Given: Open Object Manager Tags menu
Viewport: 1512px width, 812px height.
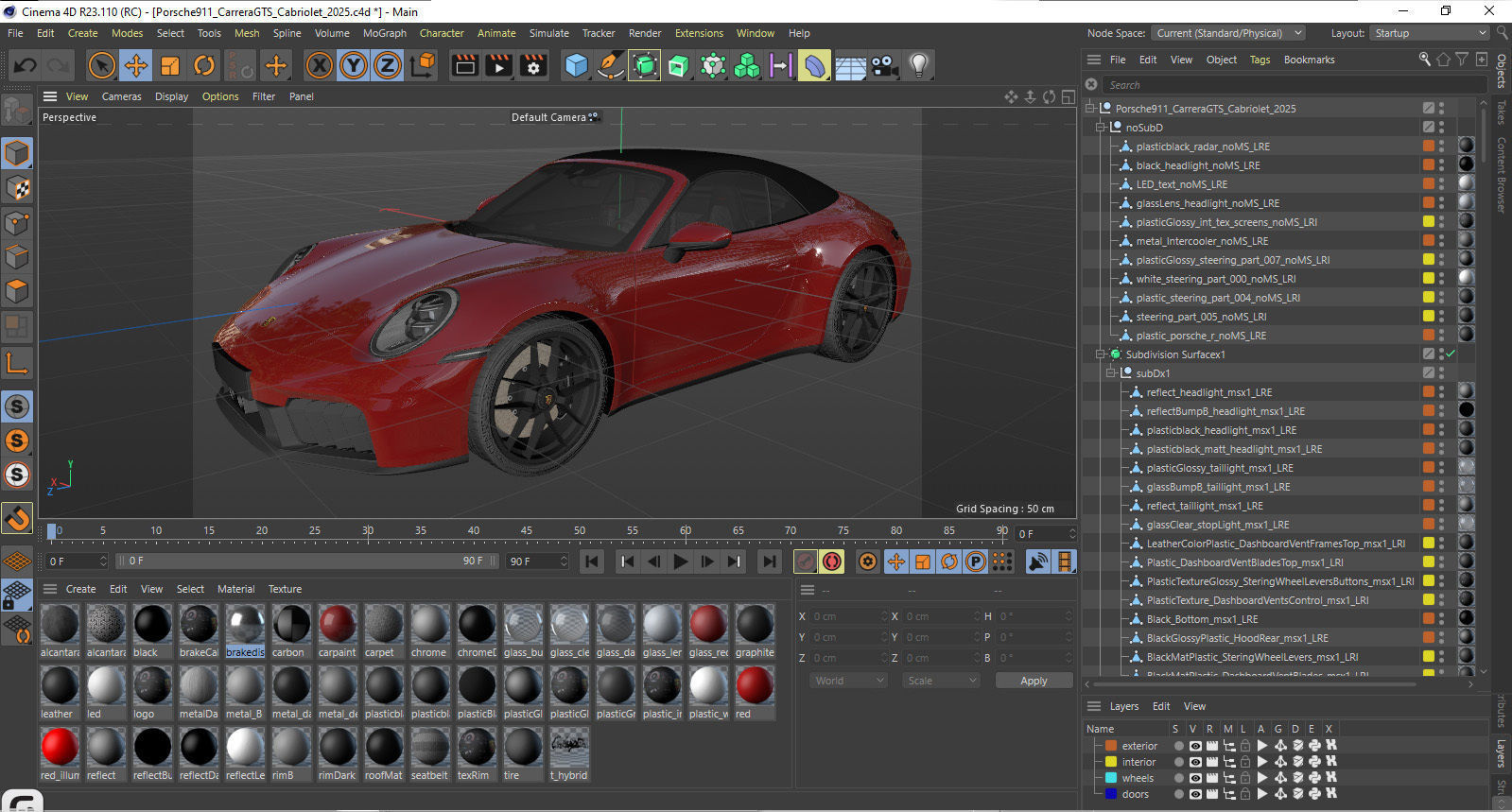Looking at the screenshot, I should pos(1260,60).
